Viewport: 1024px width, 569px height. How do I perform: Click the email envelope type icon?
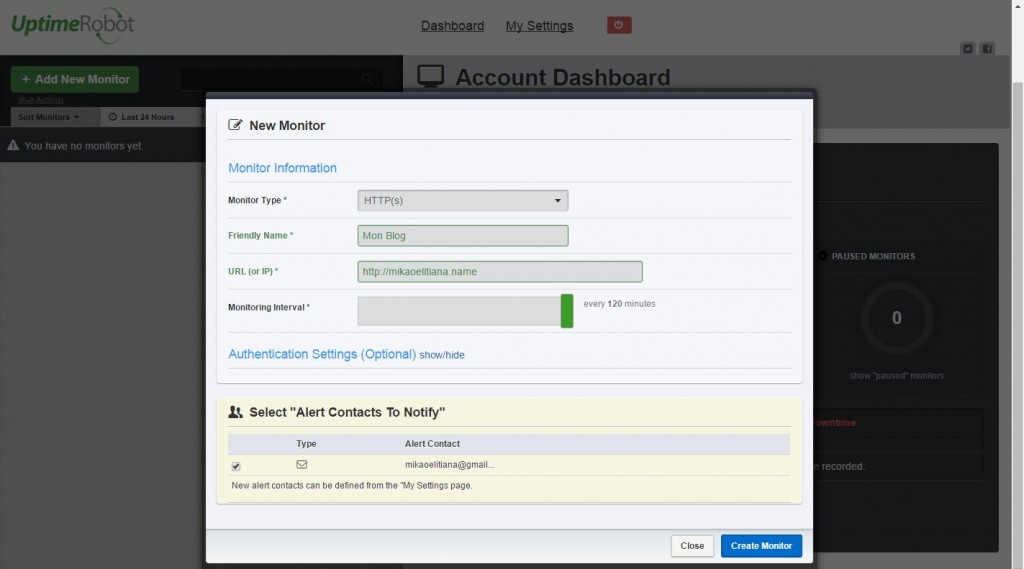point(301,464)
